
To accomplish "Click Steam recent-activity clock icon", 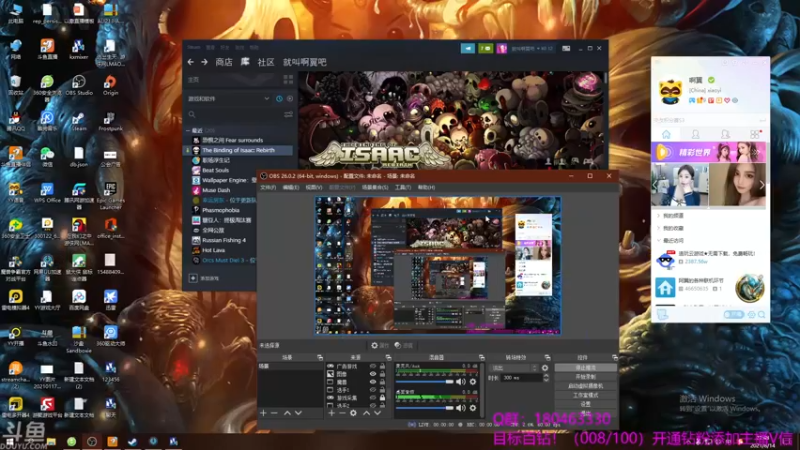I will (279, 98).
